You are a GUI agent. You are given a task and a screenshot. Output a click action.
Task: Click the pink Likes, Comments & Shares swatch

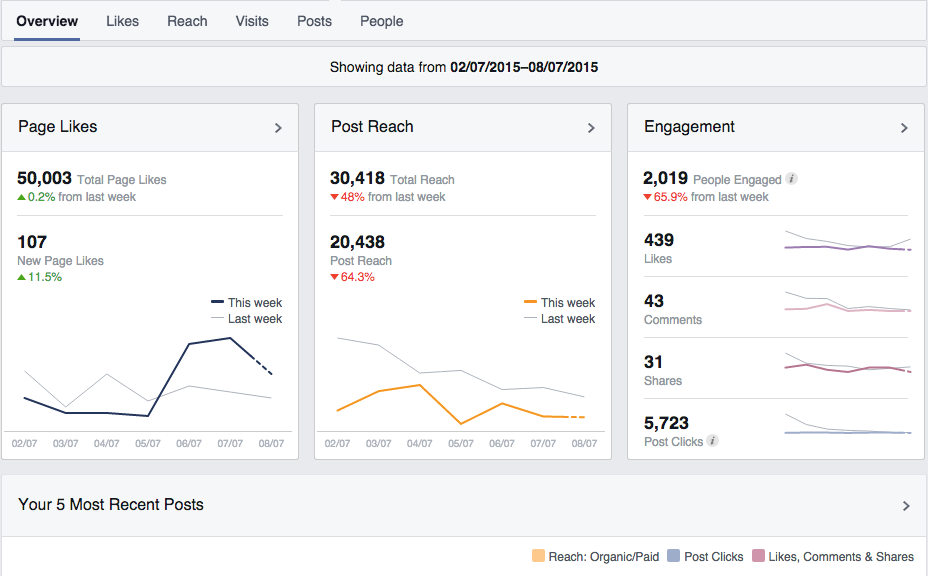[758, 557]
